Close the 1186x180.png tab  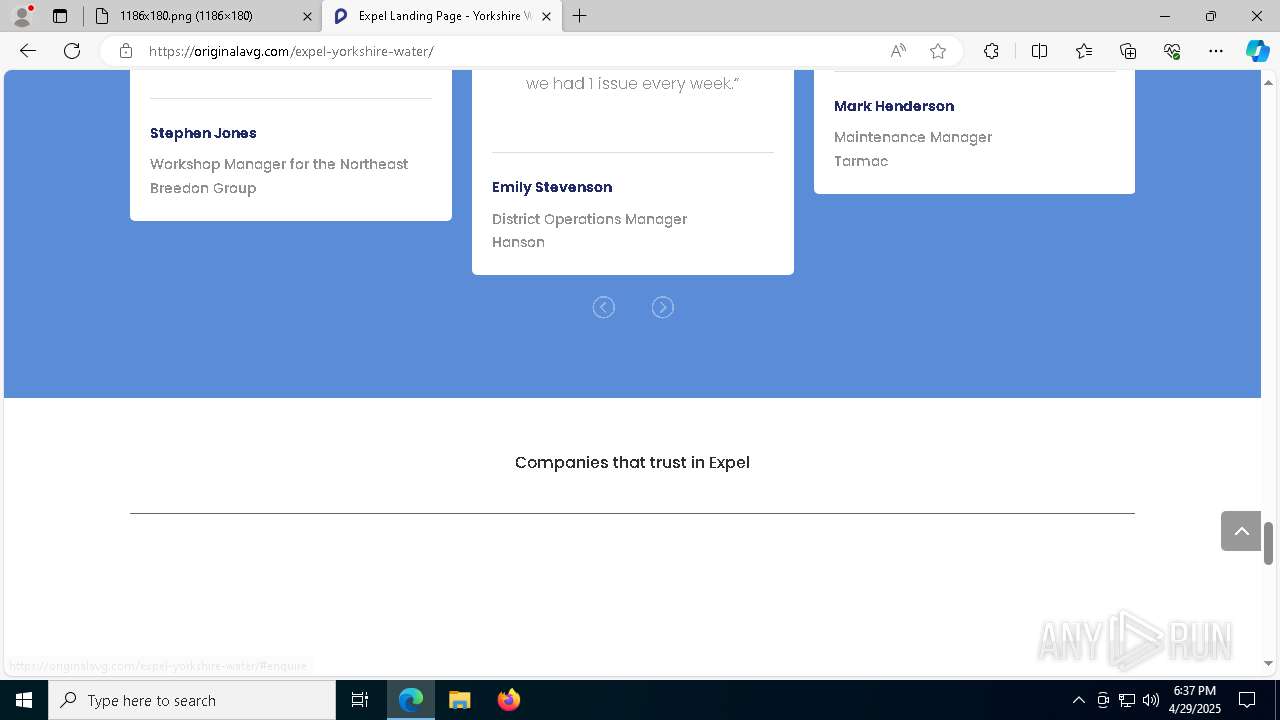[x=307, y=16]
